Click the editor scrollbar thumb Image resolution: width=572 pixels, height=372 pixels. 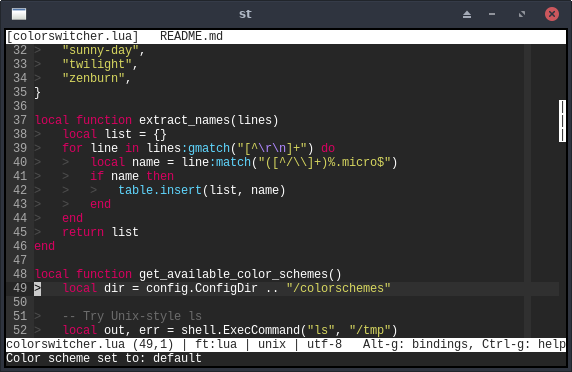[x=562, y=121]
